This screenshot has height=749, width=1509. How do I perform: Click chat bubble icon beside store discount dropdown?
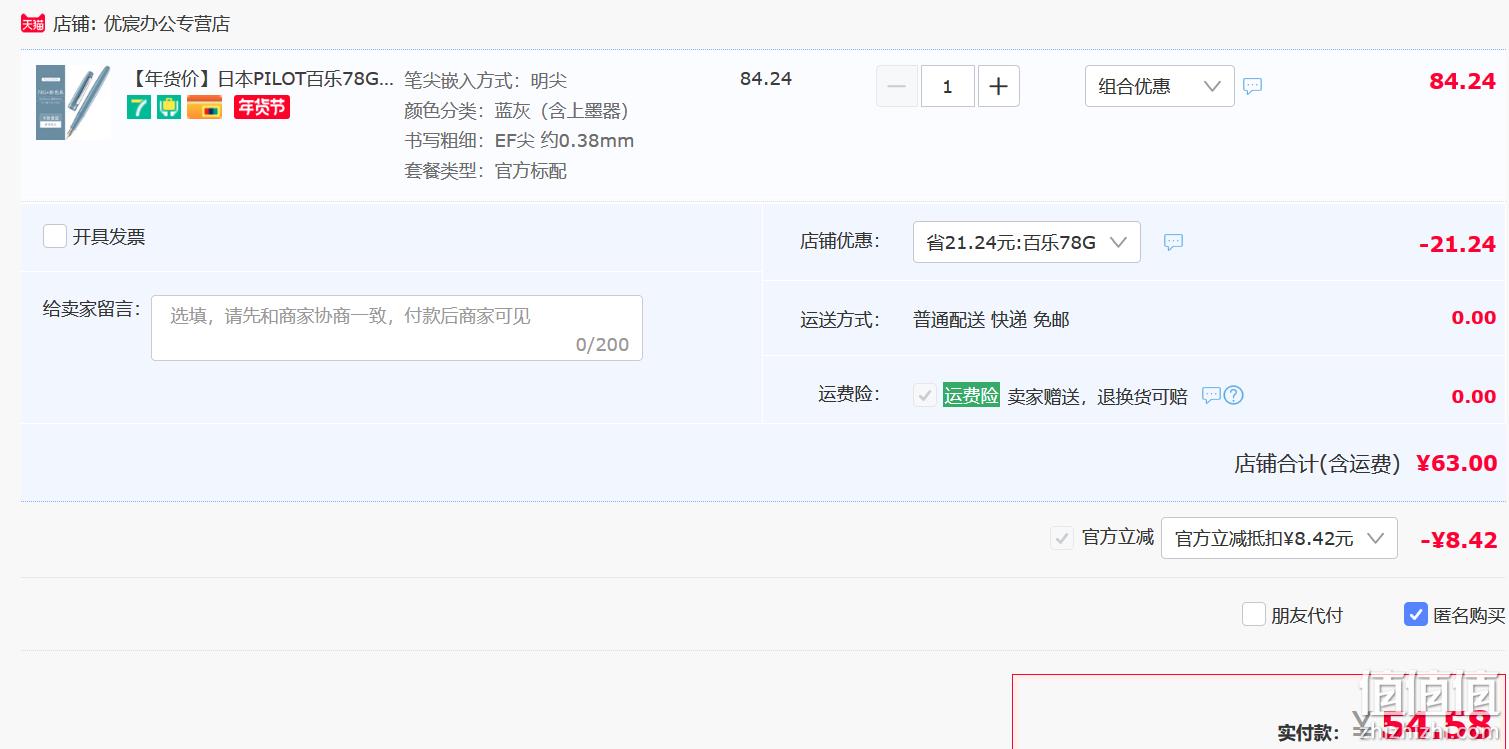click(1173, 242)
